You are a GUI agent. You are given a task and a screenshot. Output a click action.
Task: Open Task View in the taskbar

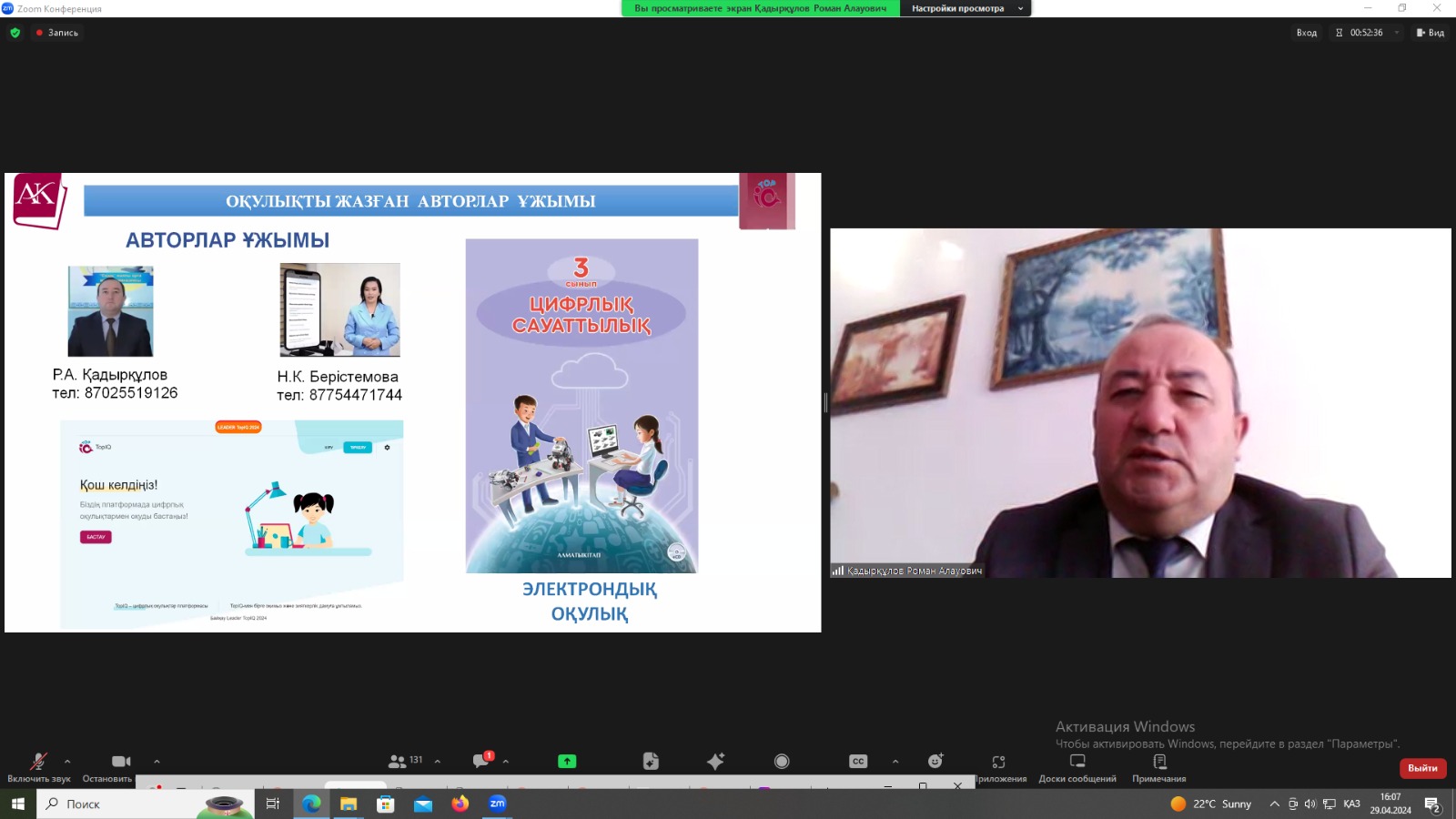(x=272, y=804)
